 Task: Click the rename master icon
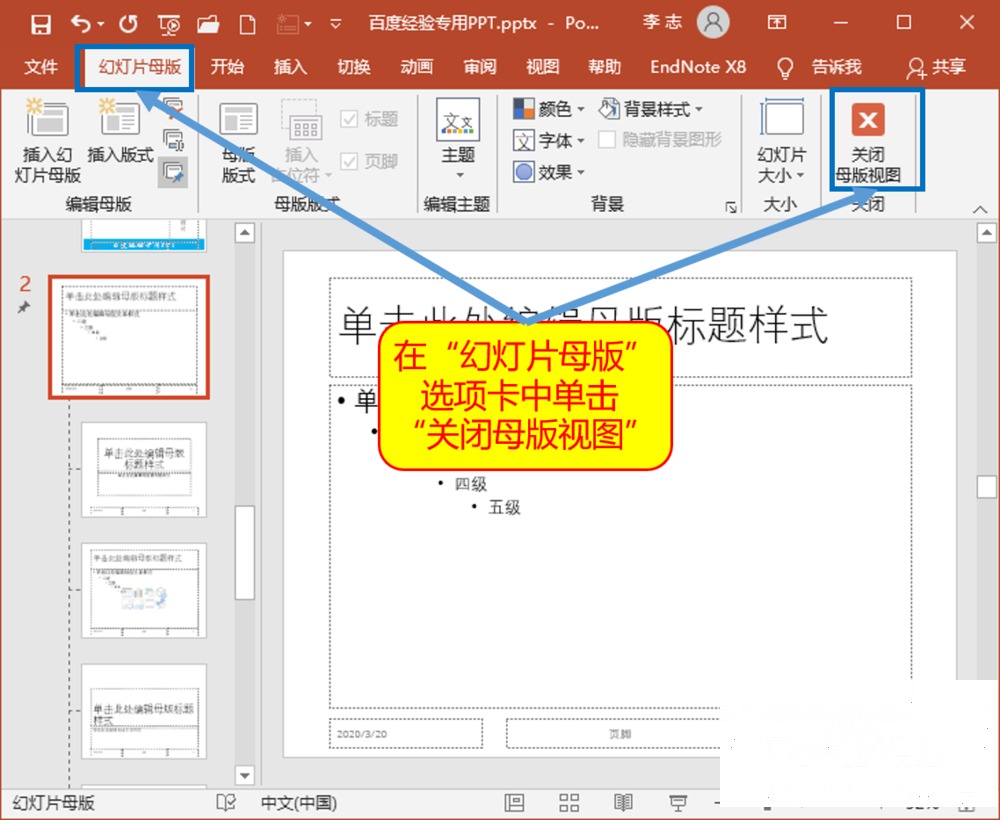tap(173, 139)
